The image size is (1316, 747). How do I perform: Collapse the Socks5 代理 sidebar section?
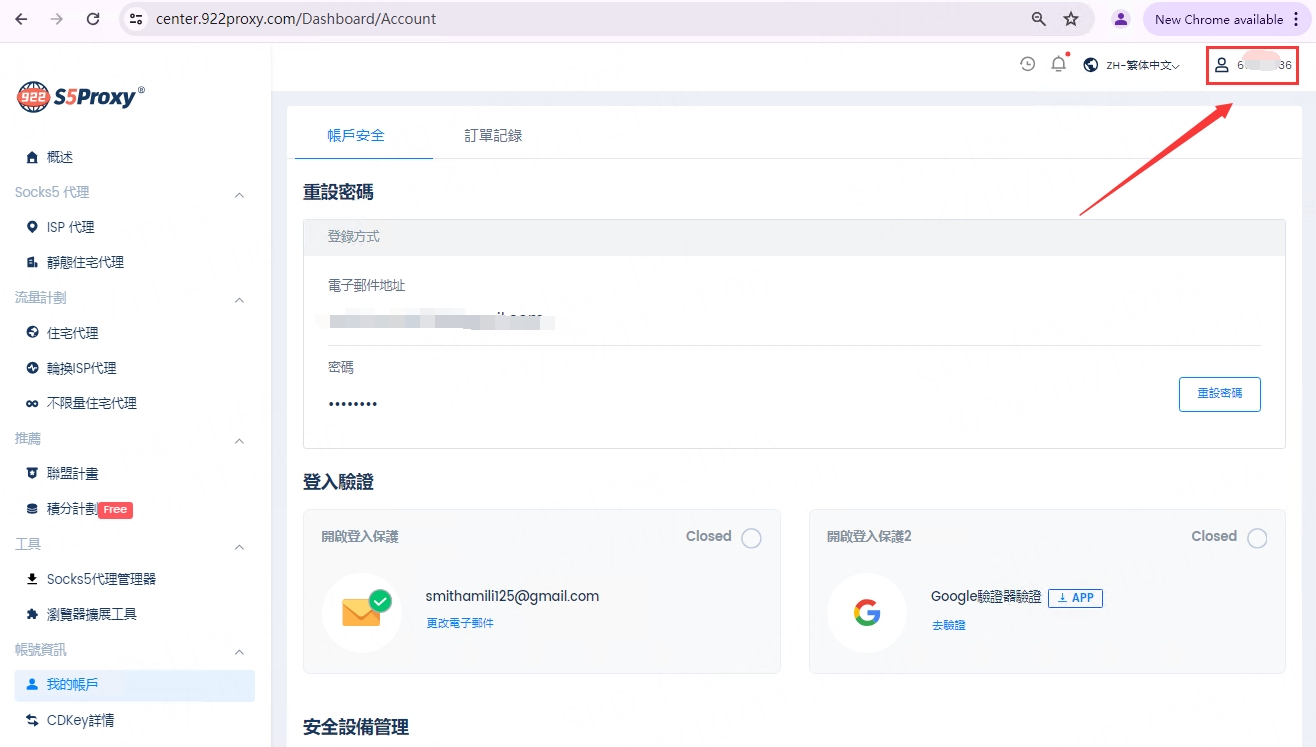coord(239,194)
